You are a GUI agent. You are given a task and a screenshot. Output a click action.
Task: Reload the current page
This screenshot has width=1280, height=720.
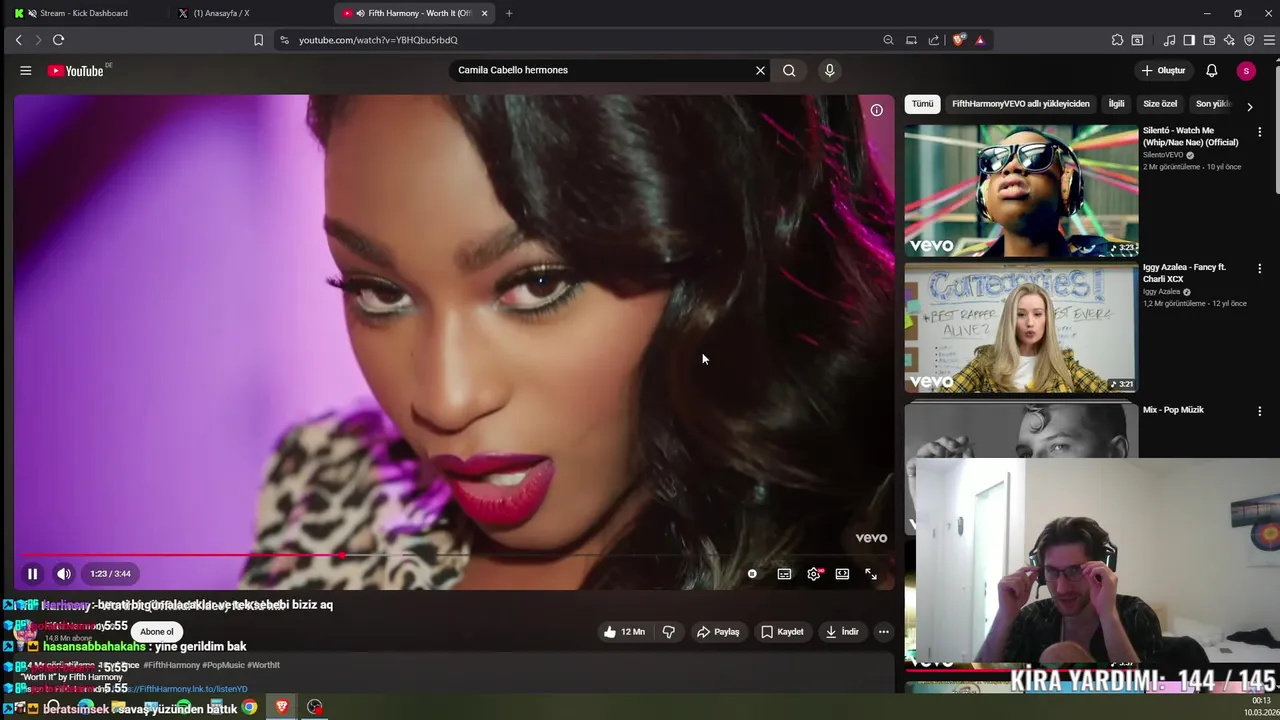58,40
